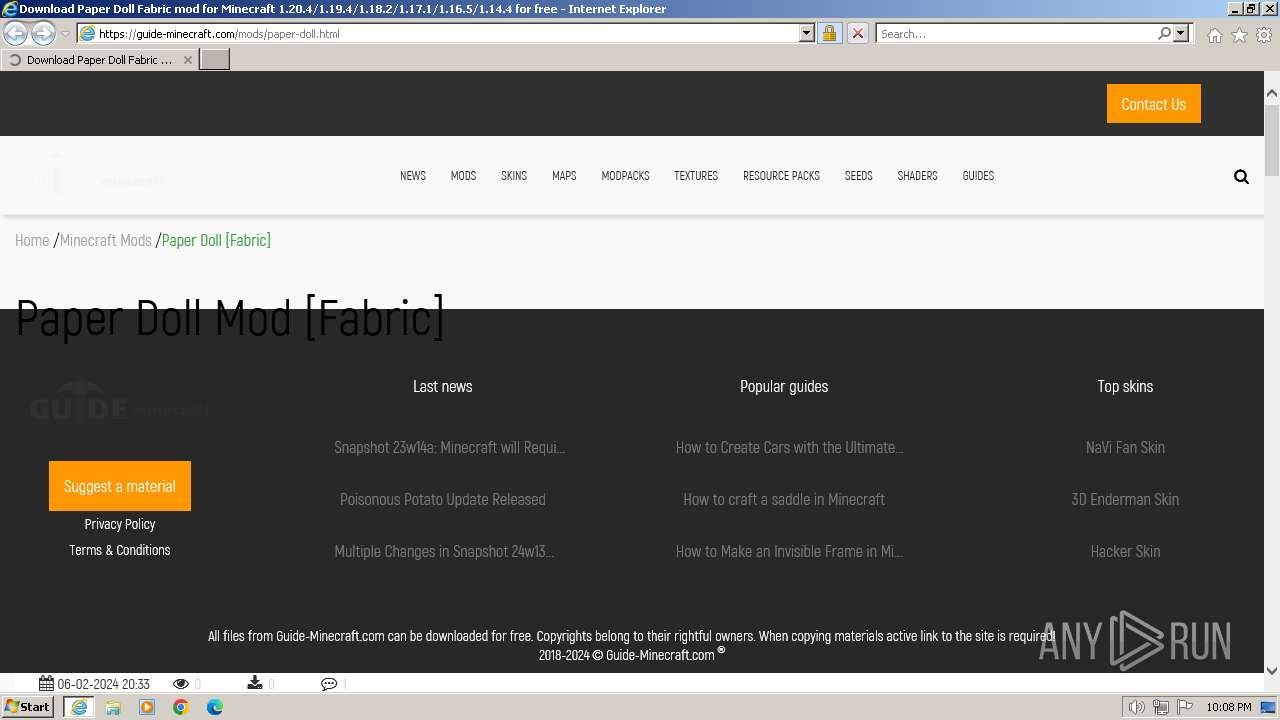Viewport: 1280px width, 720px height.
Task: Open the Terms & Conditions link
Action: (x=120, y=550)
